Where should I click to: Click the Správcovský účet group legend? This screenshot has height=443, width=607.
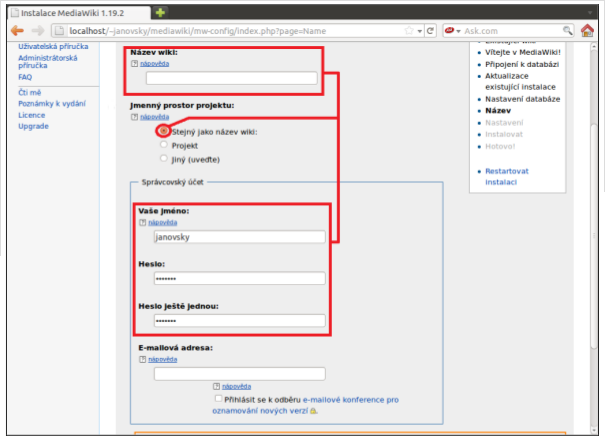(x=172, y=182)
